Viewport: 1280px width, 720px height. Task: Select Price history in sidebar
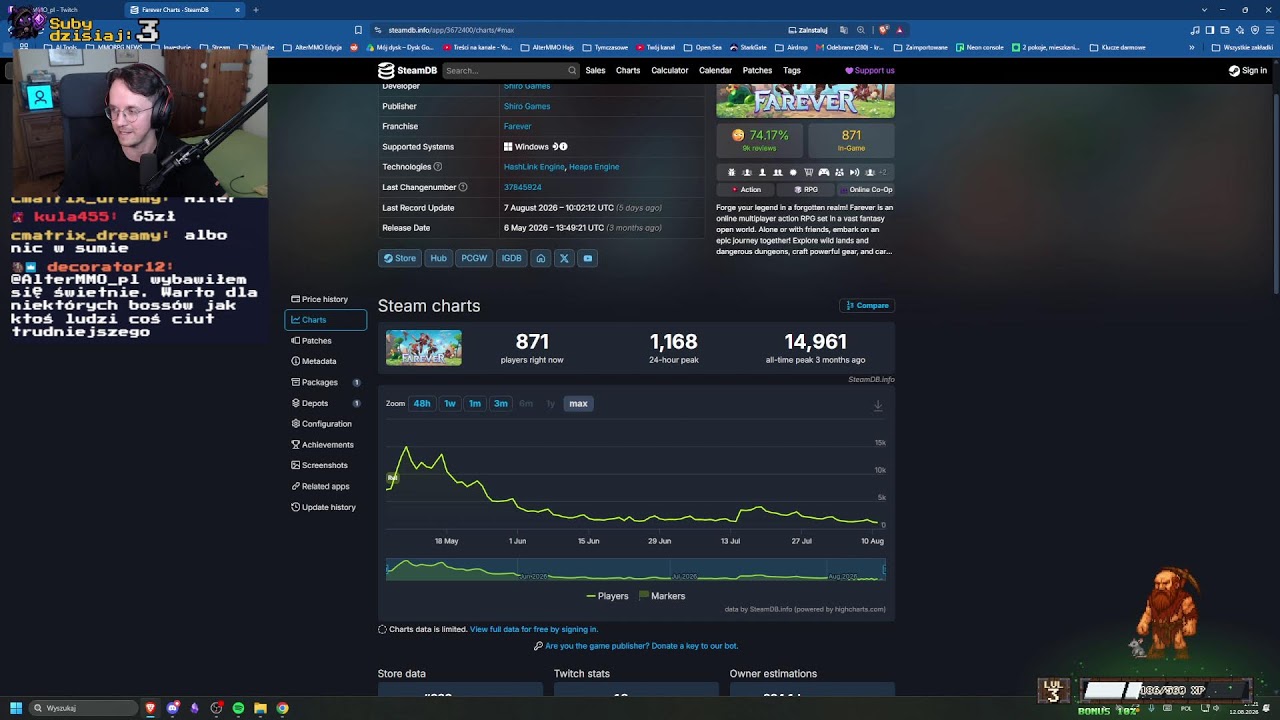point(325,299)
